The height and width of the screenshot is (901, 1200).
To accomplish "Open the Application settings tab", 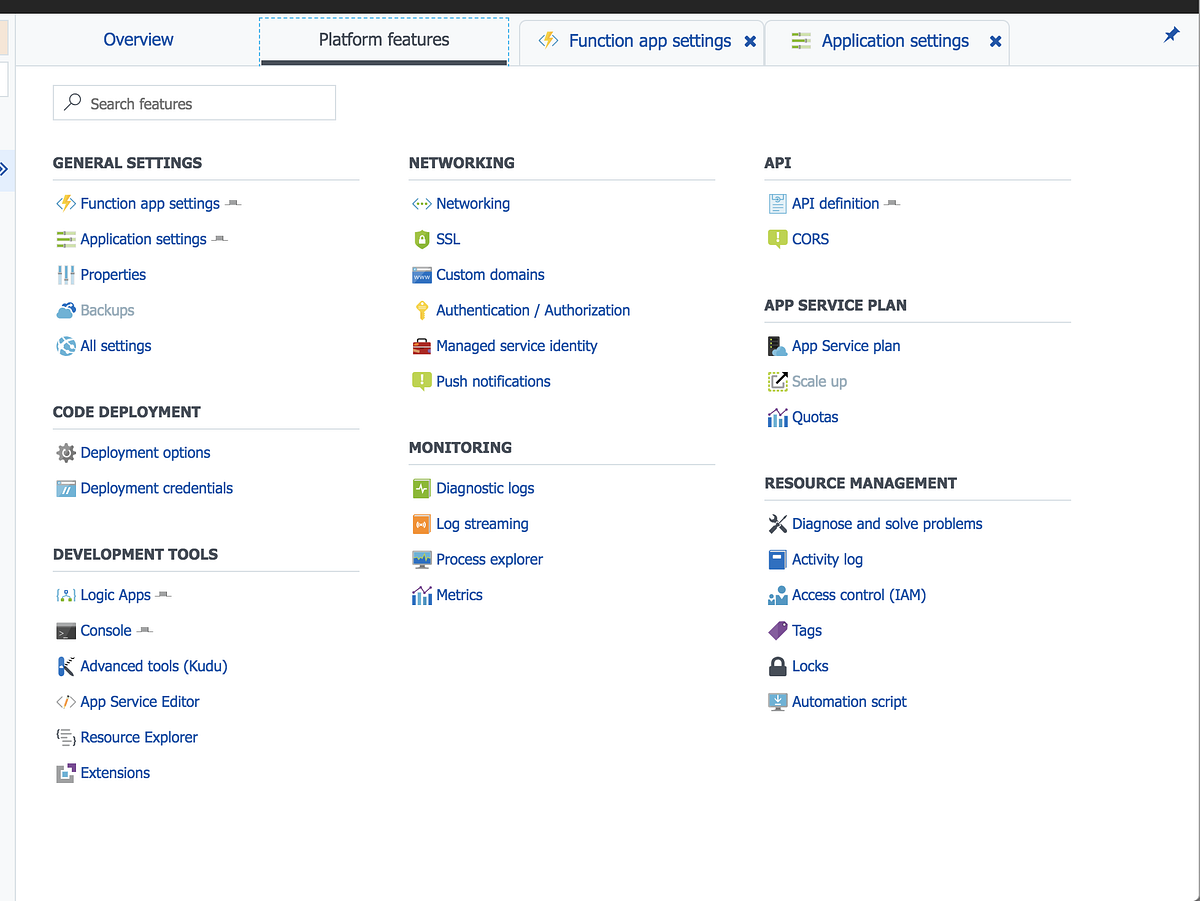I will 894,41.
